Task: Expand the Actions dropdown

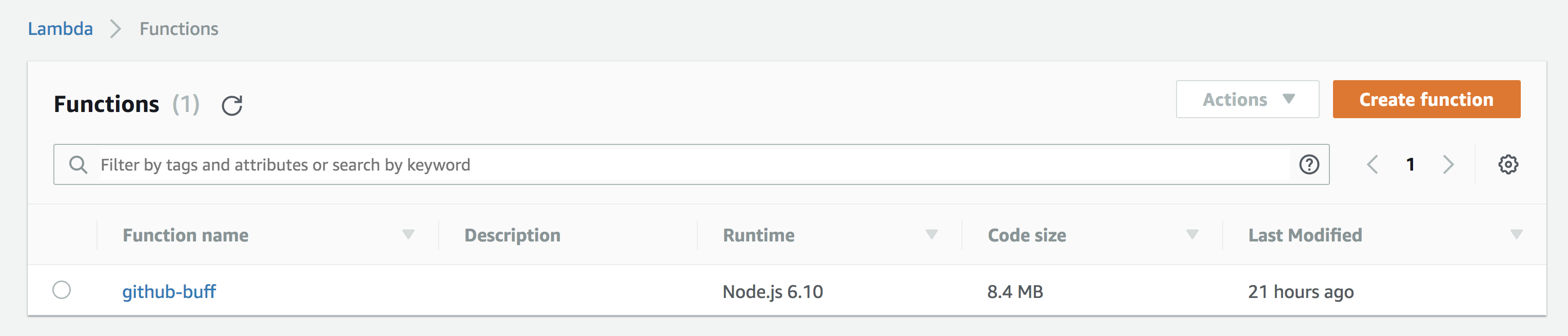Action: click(1247, 99)
